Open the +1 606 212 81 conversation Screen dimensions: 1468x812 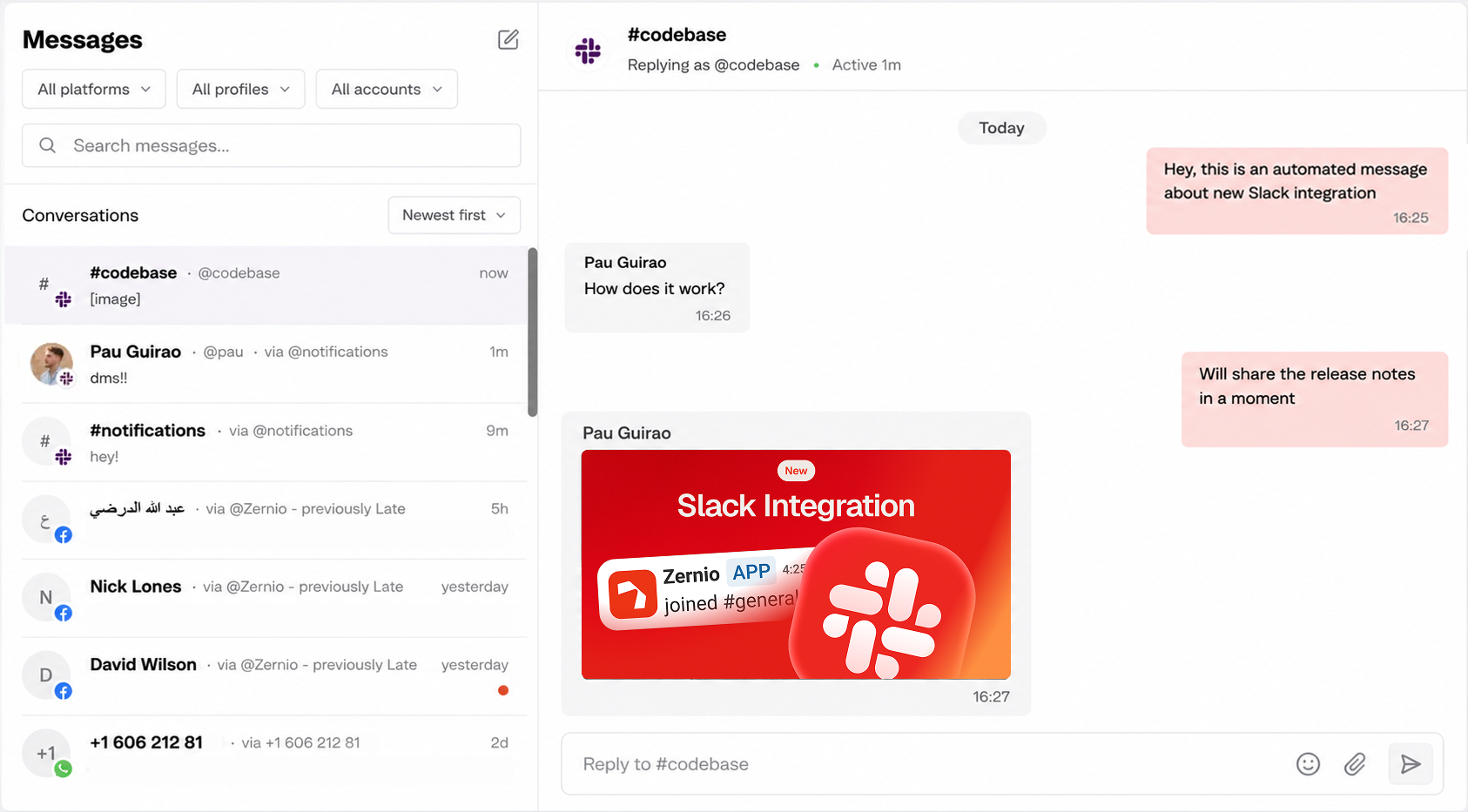pyautogui.click(x=266, y=754)
